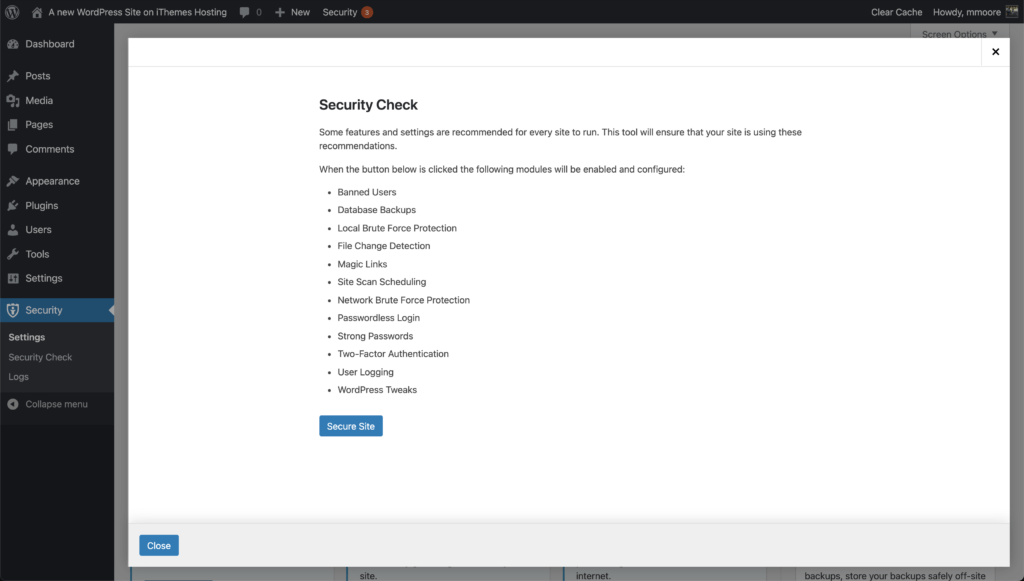Click the Security notification badge showing 3

367,12
